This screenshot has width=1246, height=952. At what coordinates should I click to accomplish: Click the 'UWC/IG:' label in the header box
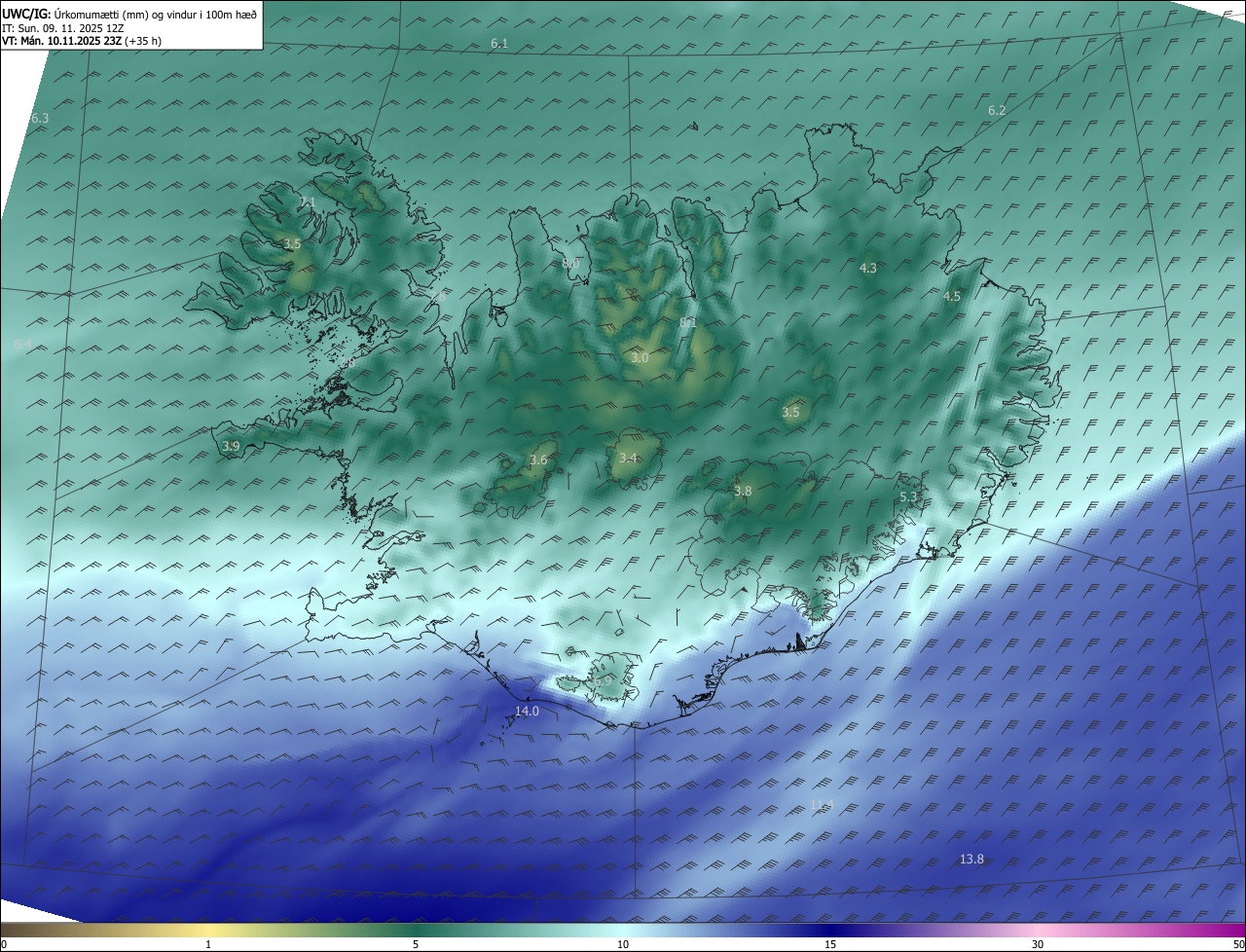(26, 14)
